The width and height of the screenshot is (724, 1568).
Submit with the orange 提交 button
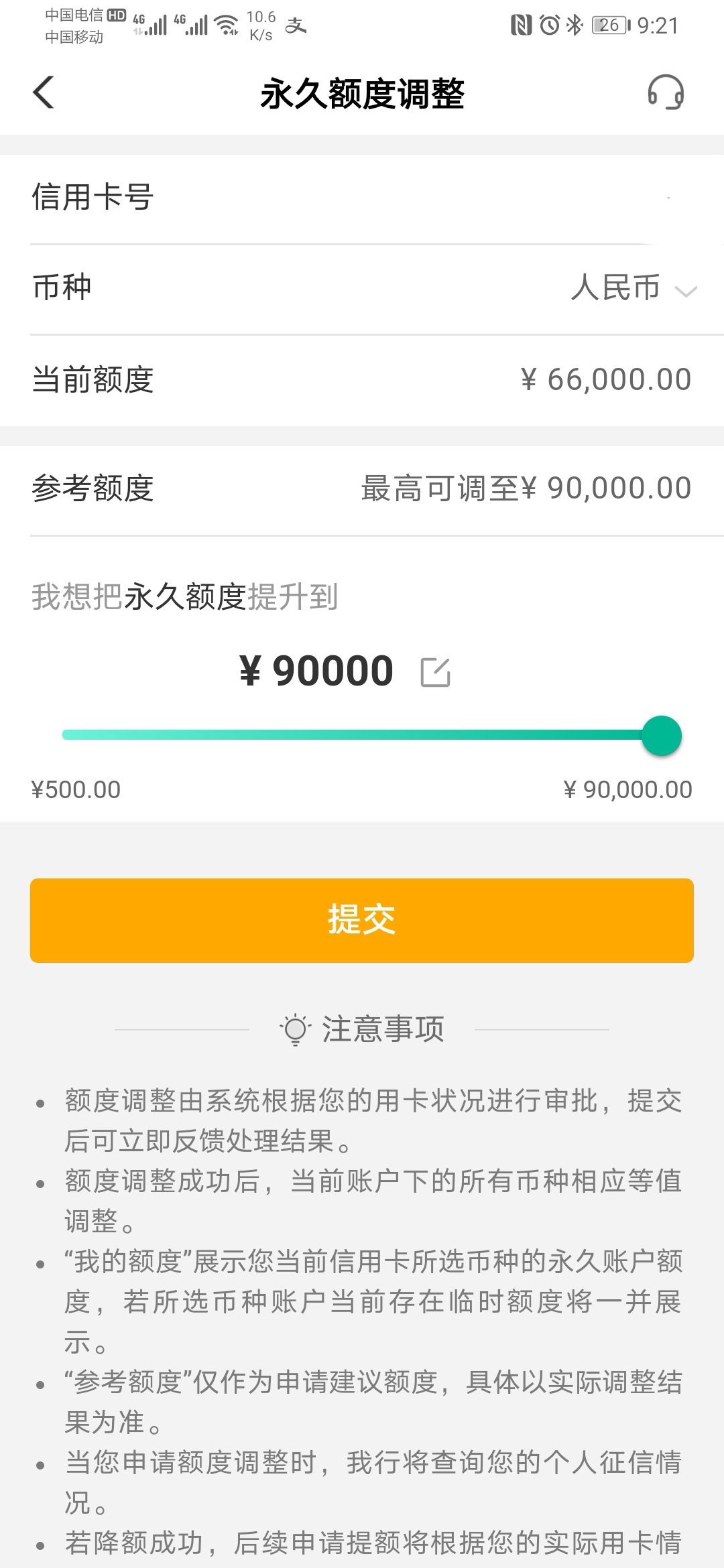pyautogui.click(x=362, y=920)
